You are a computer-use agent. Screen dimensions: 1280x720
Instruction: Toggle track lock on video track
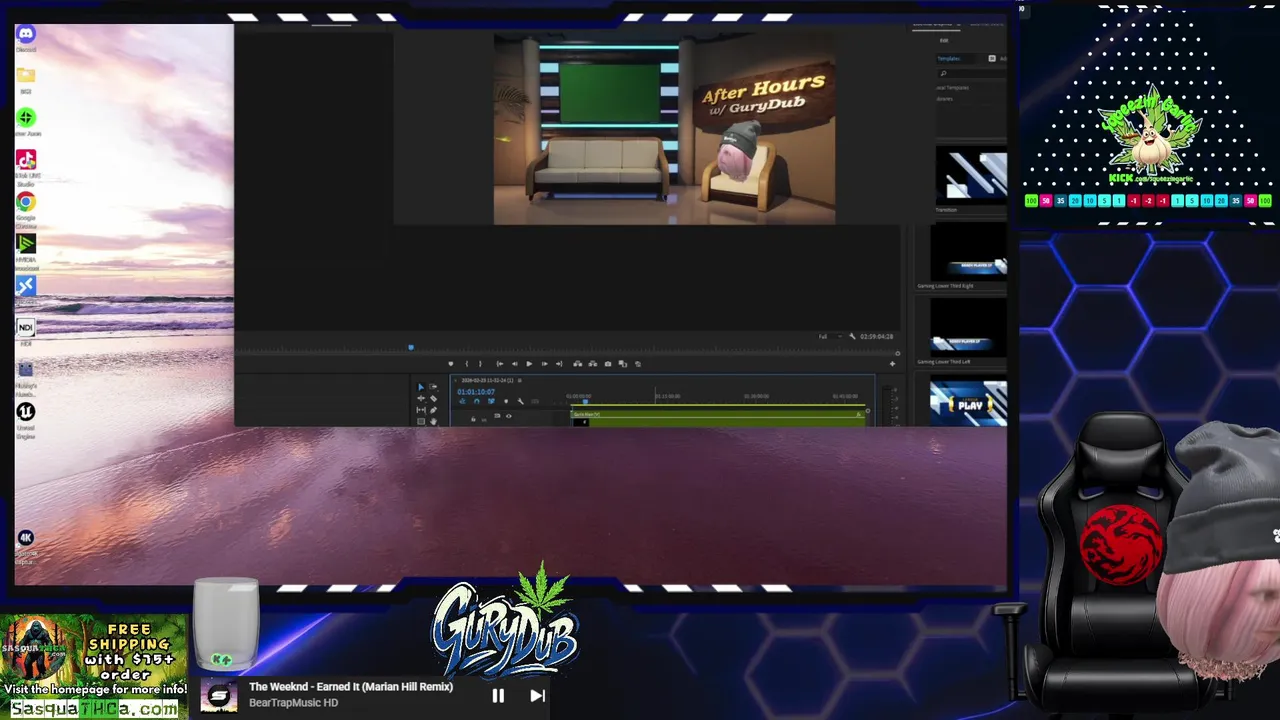coord(473,419)
